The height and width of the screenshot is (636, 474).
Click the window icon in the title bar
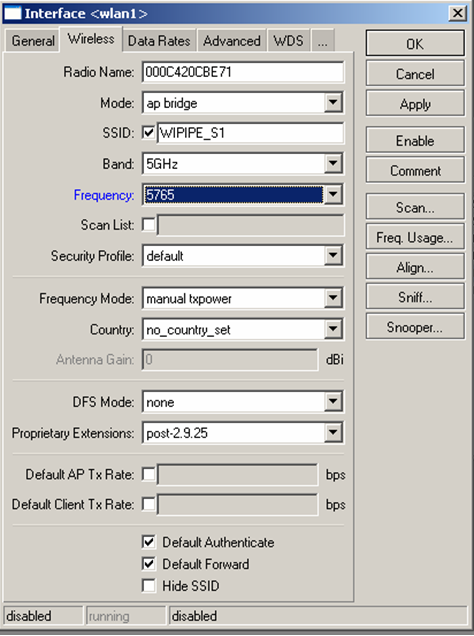click(x=12, y=13)
